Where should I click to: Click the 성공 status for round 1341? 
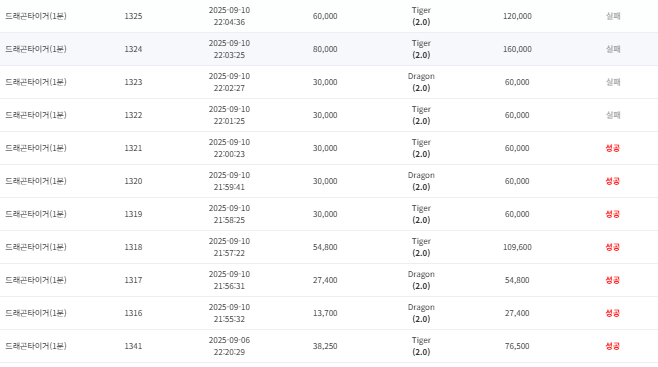coord(613,346)
